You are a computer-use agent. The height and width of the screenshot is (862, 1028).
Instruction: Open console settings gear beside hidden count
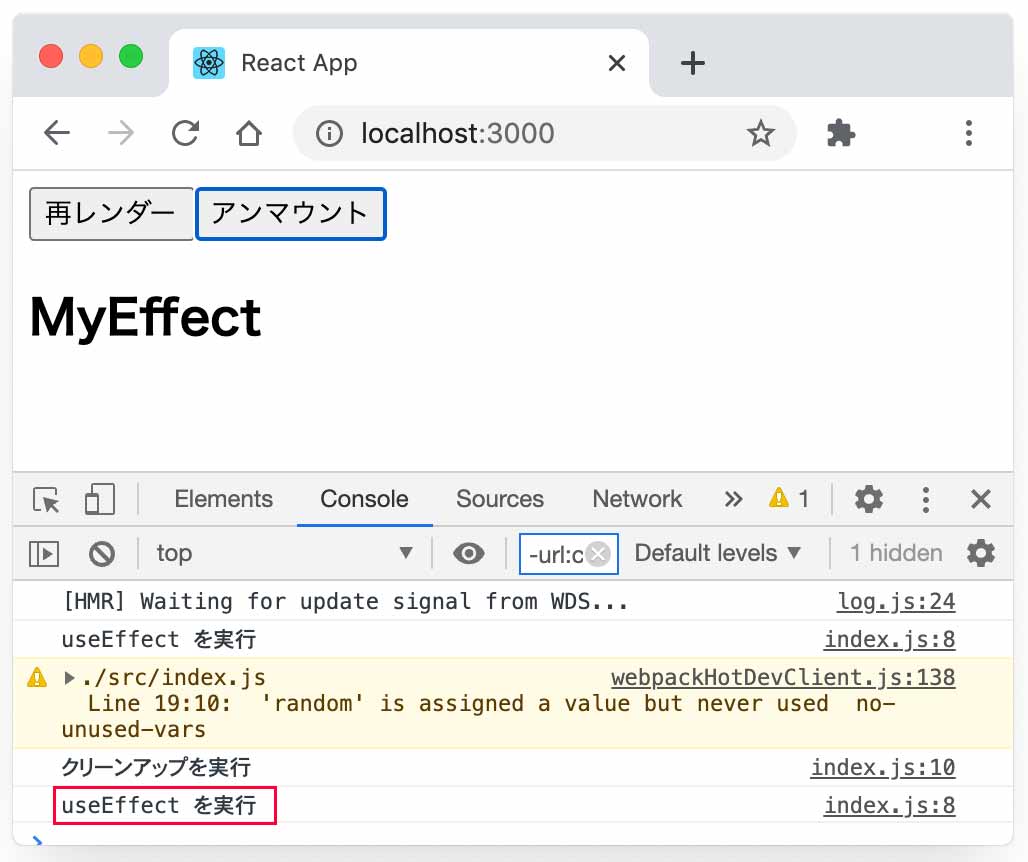(981, 553)
